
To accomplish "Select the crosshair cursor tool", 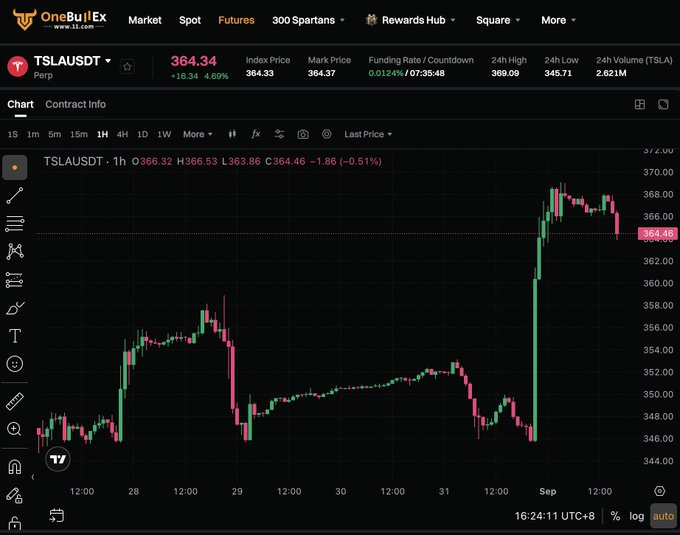I will 15,167.
